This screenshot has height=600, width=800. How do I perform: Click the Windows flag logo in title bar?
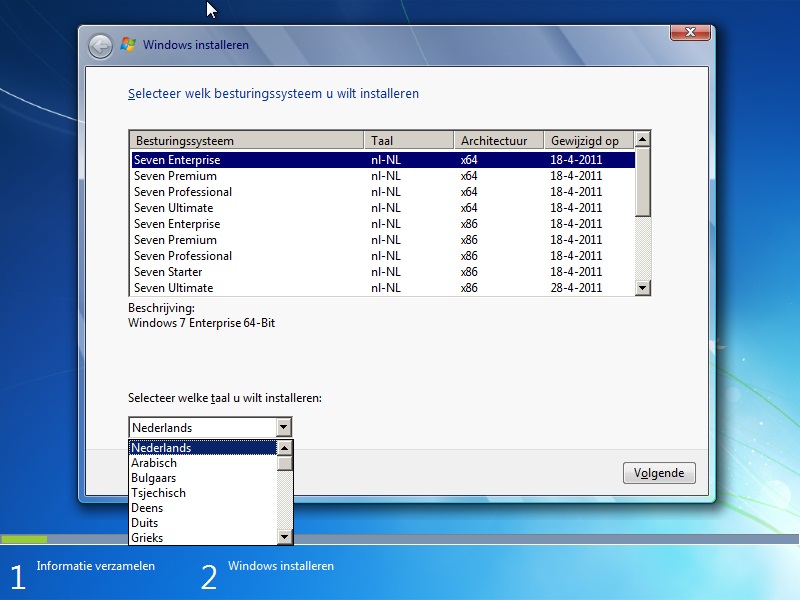tap(128, 45)
